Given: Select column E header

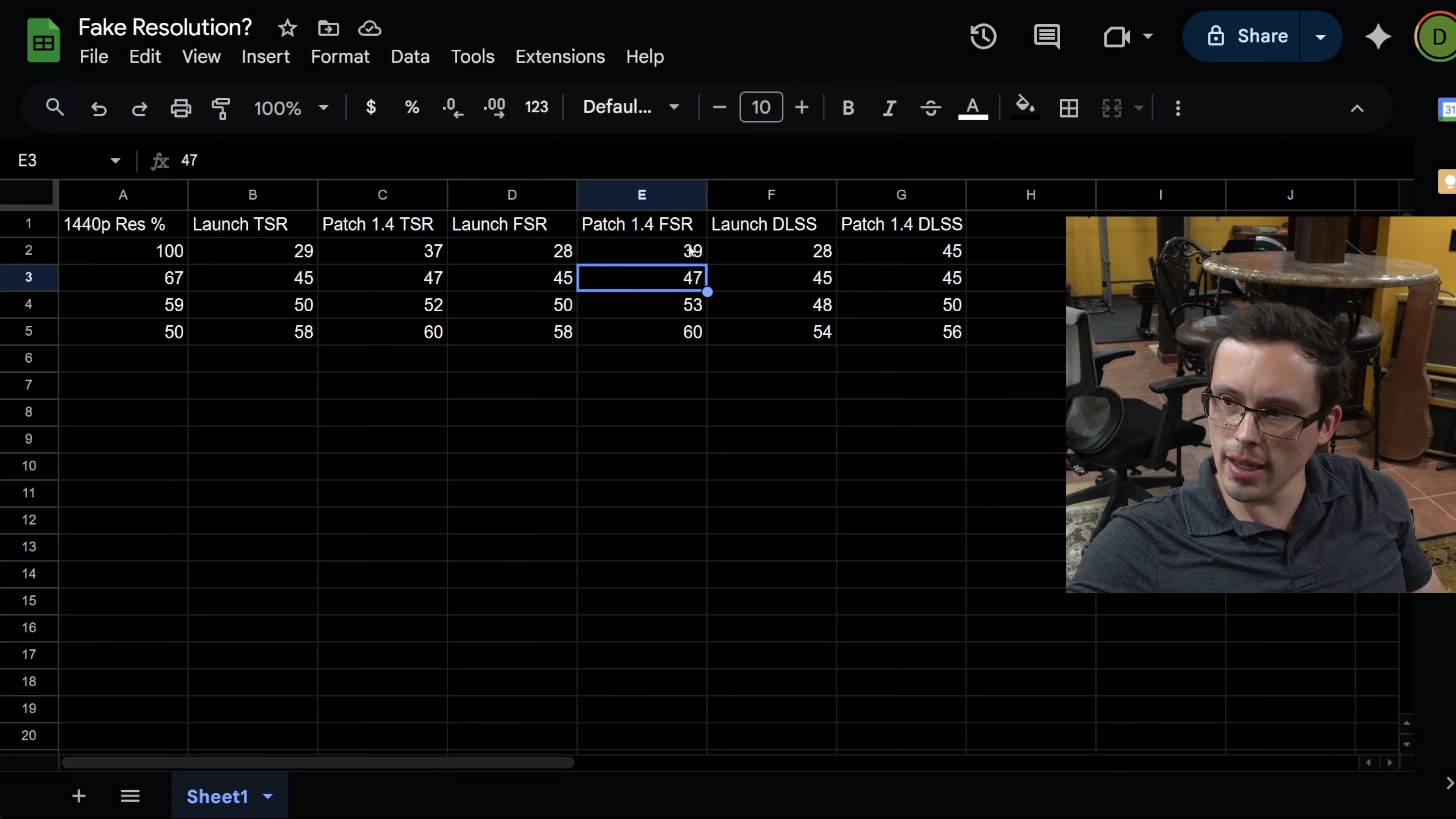Looking at the screenshot, I should point(642,195).
